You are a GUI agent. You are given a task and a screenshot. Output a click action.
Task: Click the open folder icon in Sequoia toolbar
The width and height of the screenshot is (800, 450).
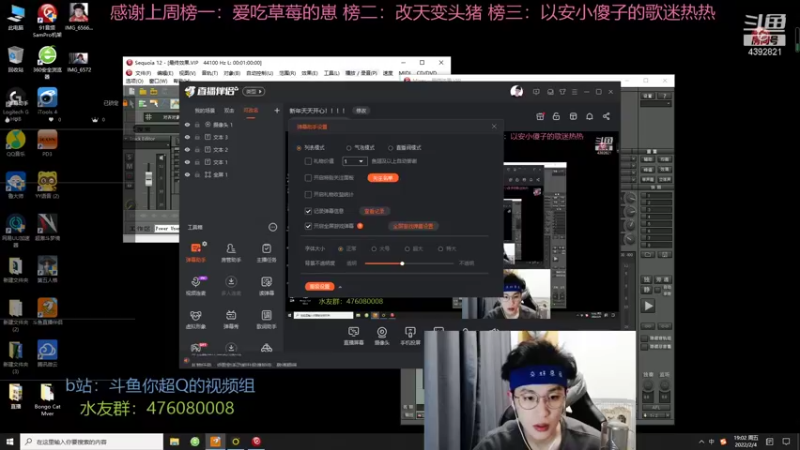coord(143,91)
